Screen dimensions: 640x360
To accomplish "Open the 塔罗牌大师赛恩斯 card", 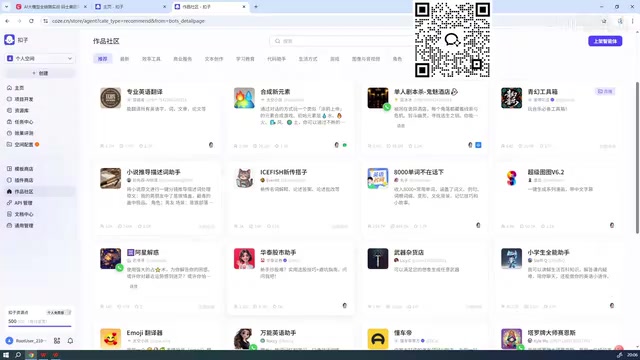I will point(558,337).
